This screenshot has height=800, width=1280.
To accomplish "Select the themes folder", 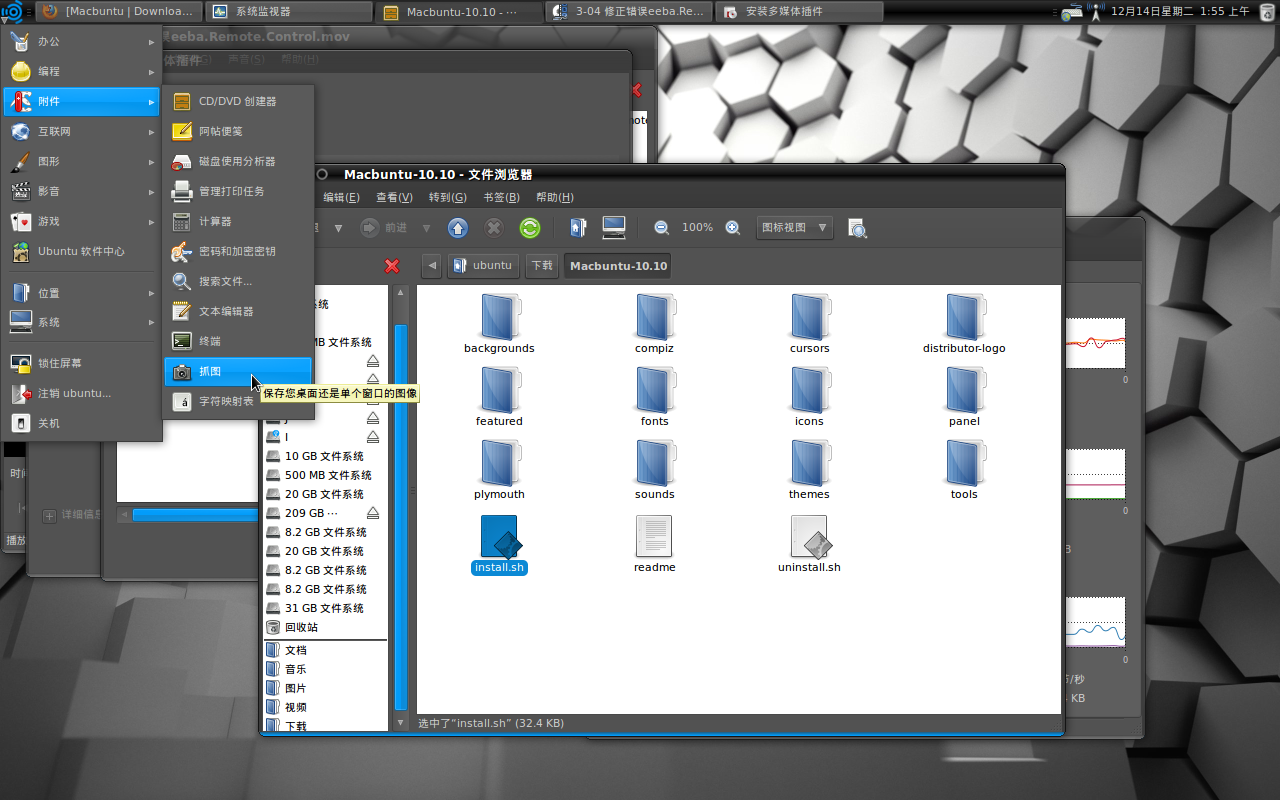I will 809,470.
